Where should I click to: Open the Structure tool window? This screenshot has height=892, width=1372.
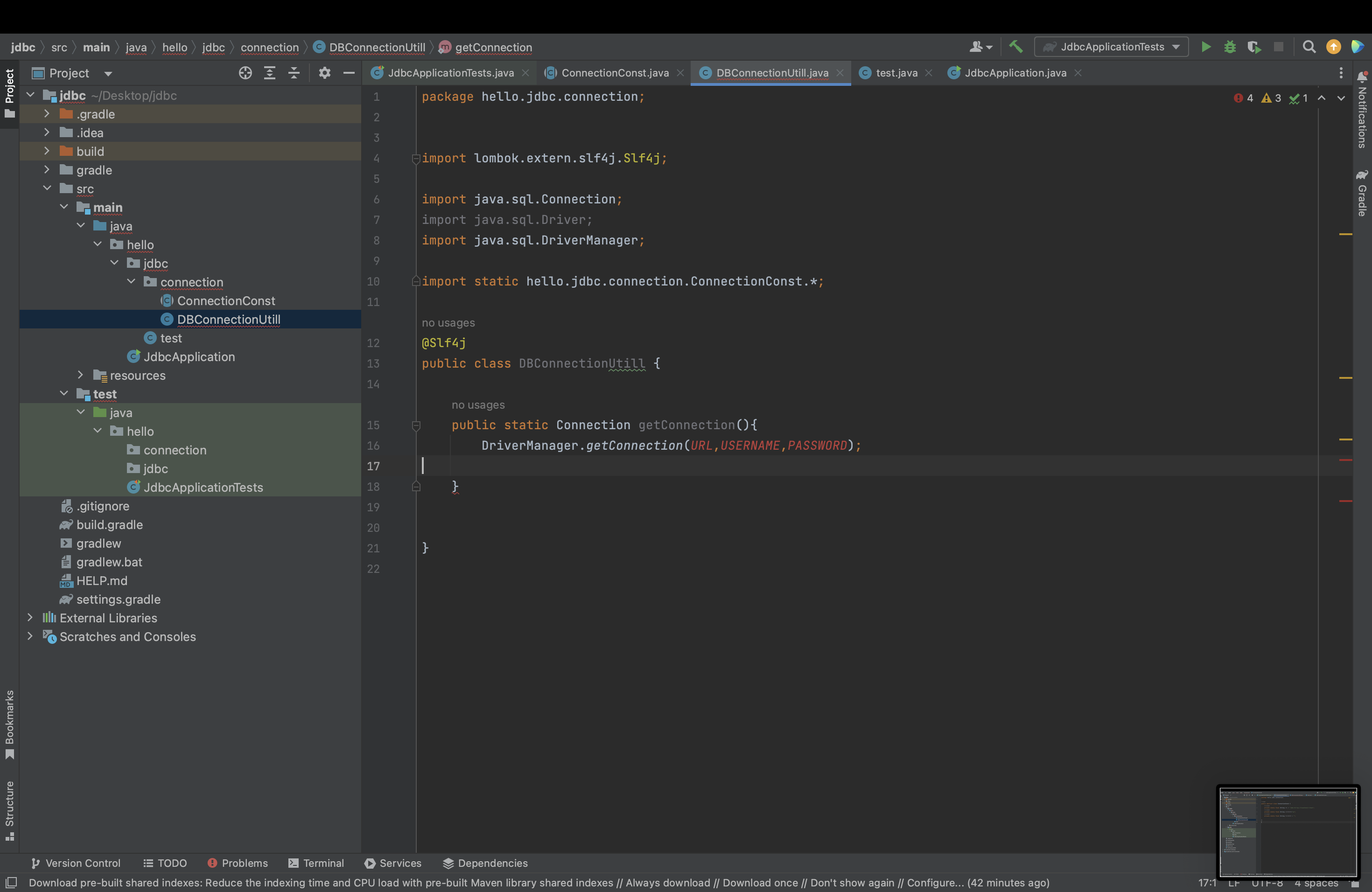[x=10, y=811]
